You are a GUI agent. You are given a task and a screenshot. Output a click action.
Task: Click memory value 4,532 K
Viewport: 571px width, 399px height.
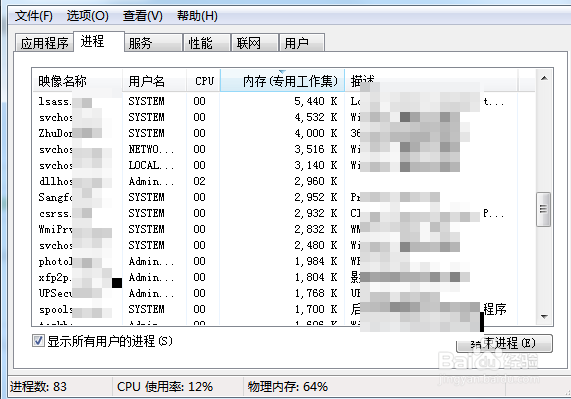pyautogui.click(x=316, y=117)
